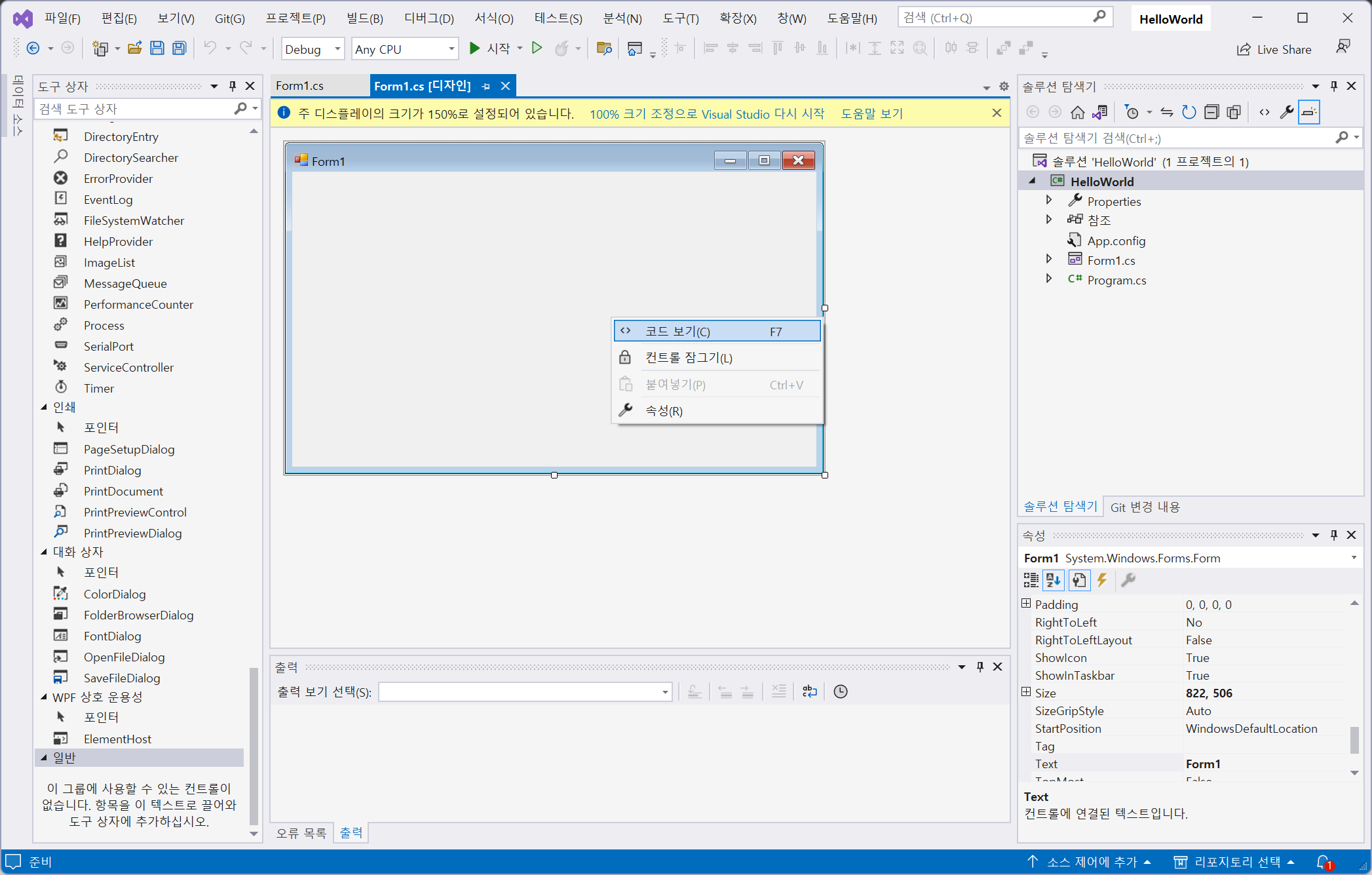The height and width of the screenshot is (875, 1372).
Task: Toggle Categorized view in Properties panel
Action: pos(1031,580)
